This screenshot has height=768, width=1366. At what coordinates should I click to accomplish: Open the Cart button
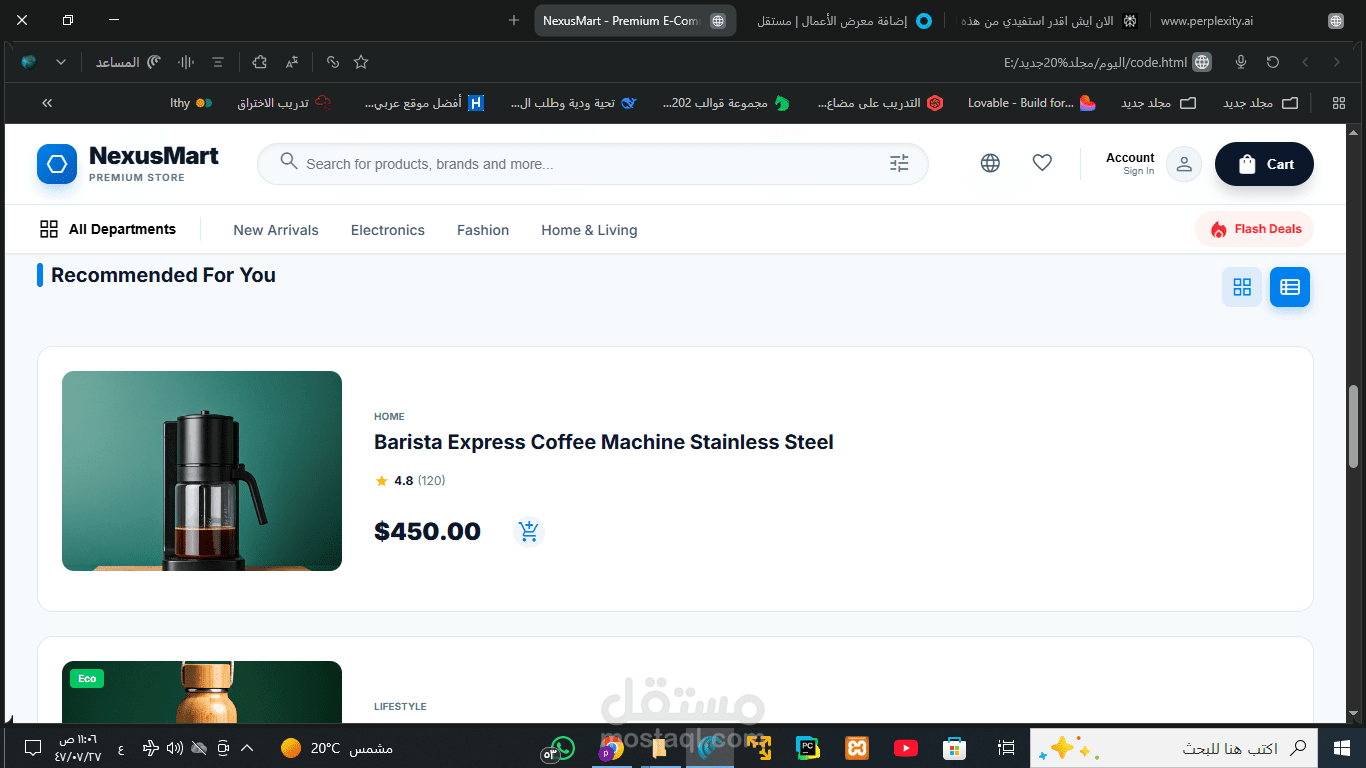1264,164
